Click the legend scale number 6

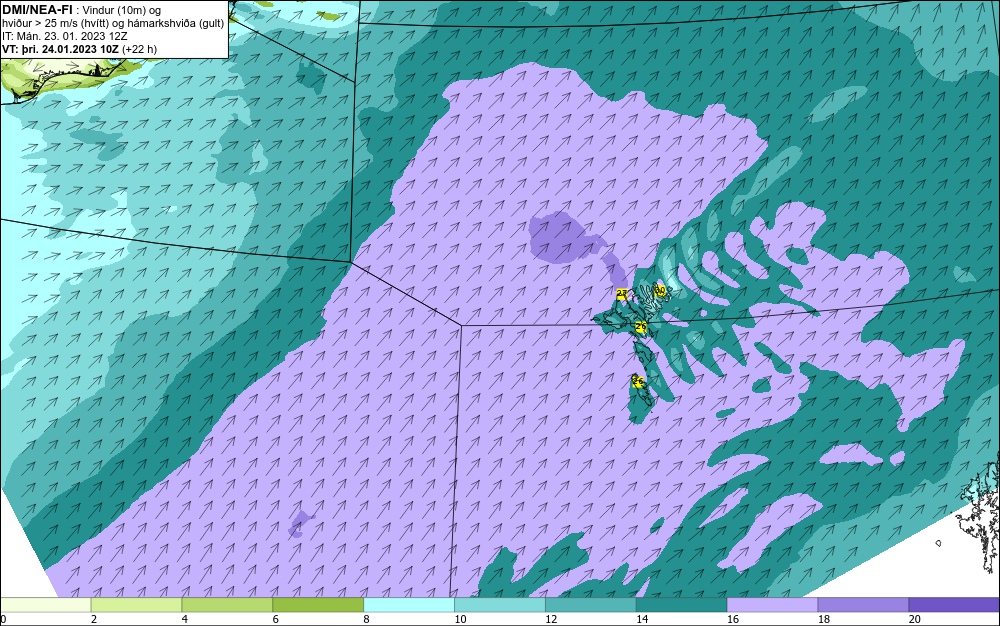[276, 619]
